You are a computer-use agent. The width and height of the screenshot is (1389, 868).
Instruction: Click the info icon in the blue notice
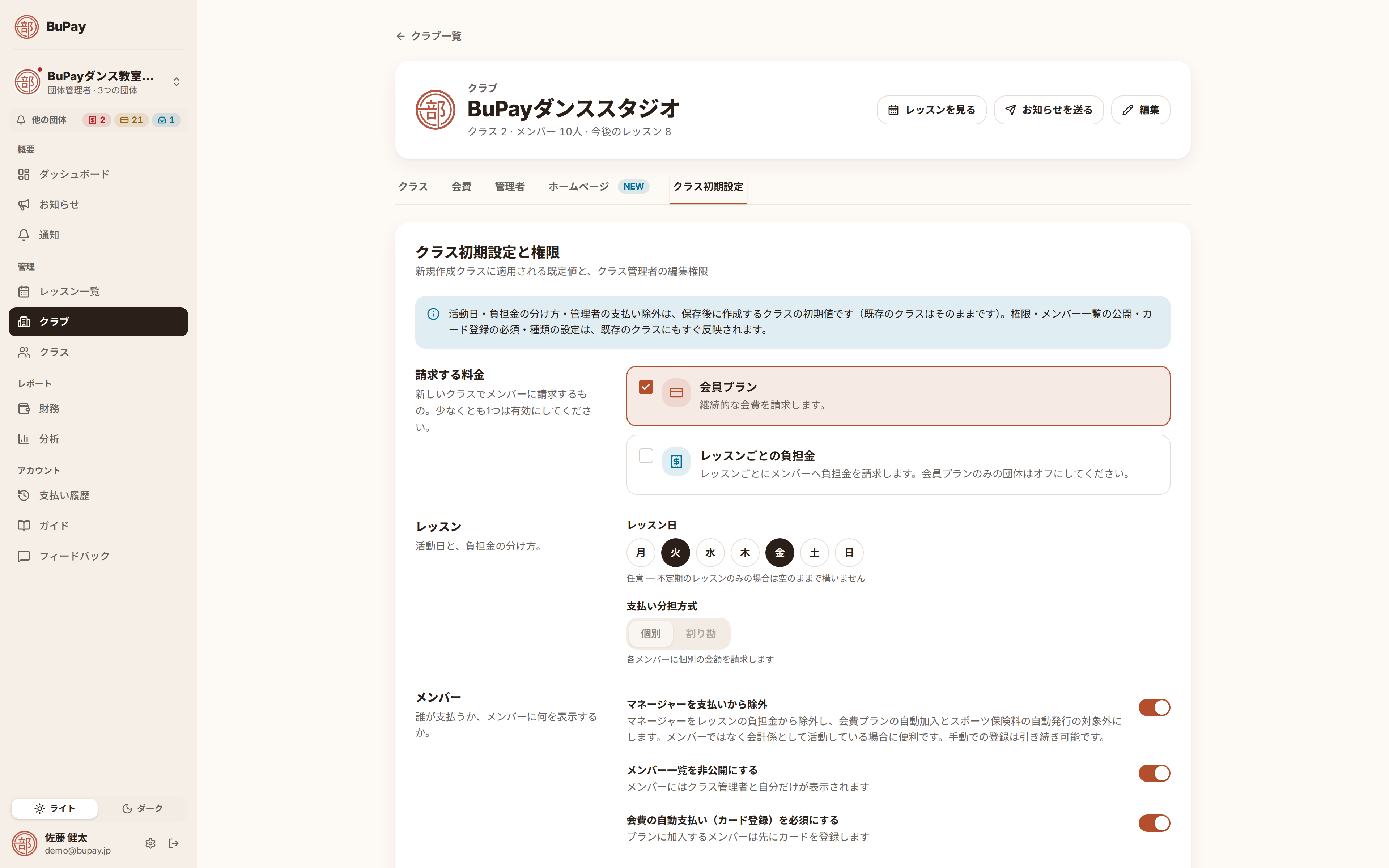433,314
